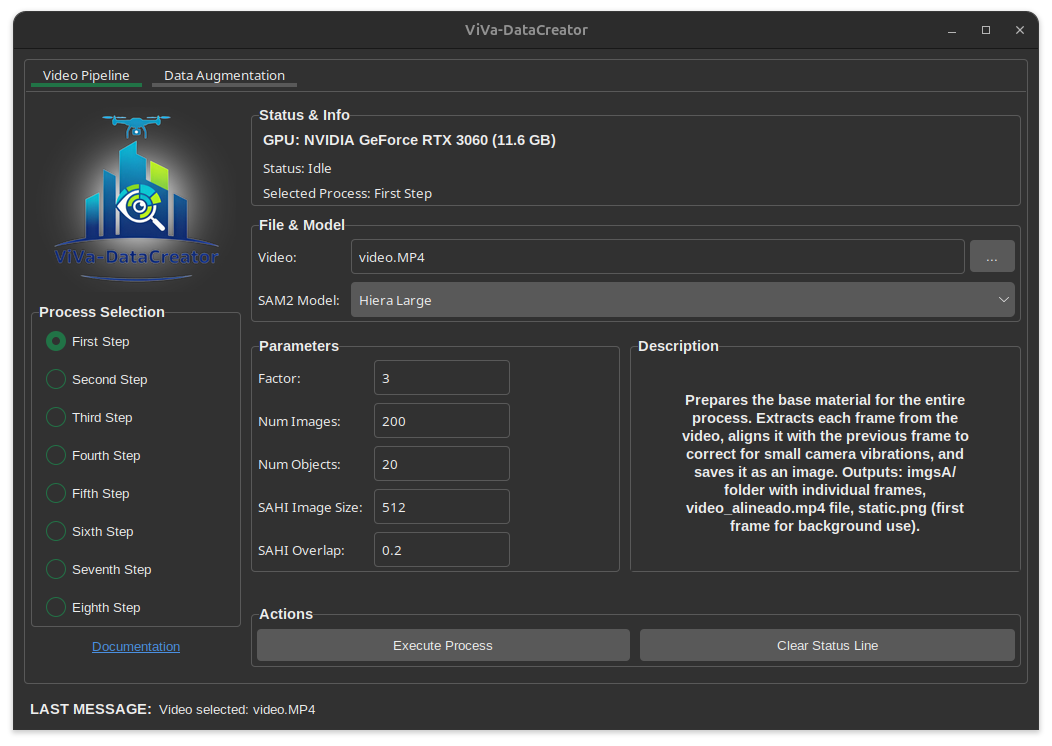The height and width of the screenshot is (746, 1052).
Task: Select the First Step process
Action: (55, 341)
